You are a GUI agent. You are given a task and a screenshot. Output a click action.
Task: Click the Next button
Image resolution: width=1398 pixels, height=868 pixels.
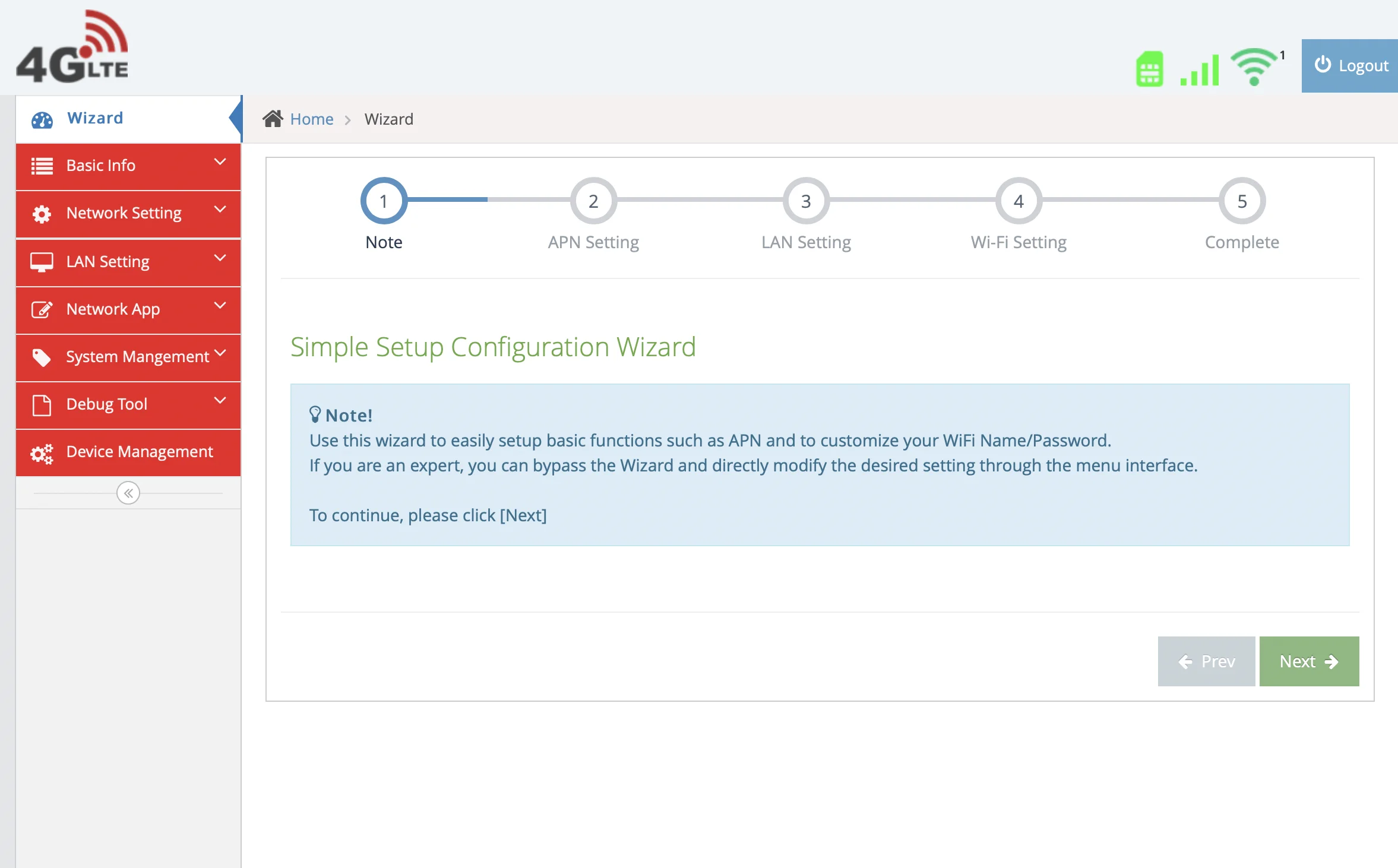(x=1308, y=661)
